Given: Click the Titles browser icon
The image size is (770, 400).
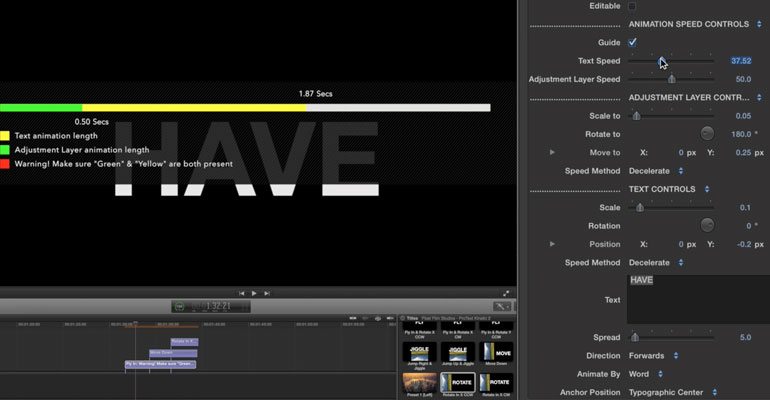Looking at the screenshot, I should click(403, 318).
